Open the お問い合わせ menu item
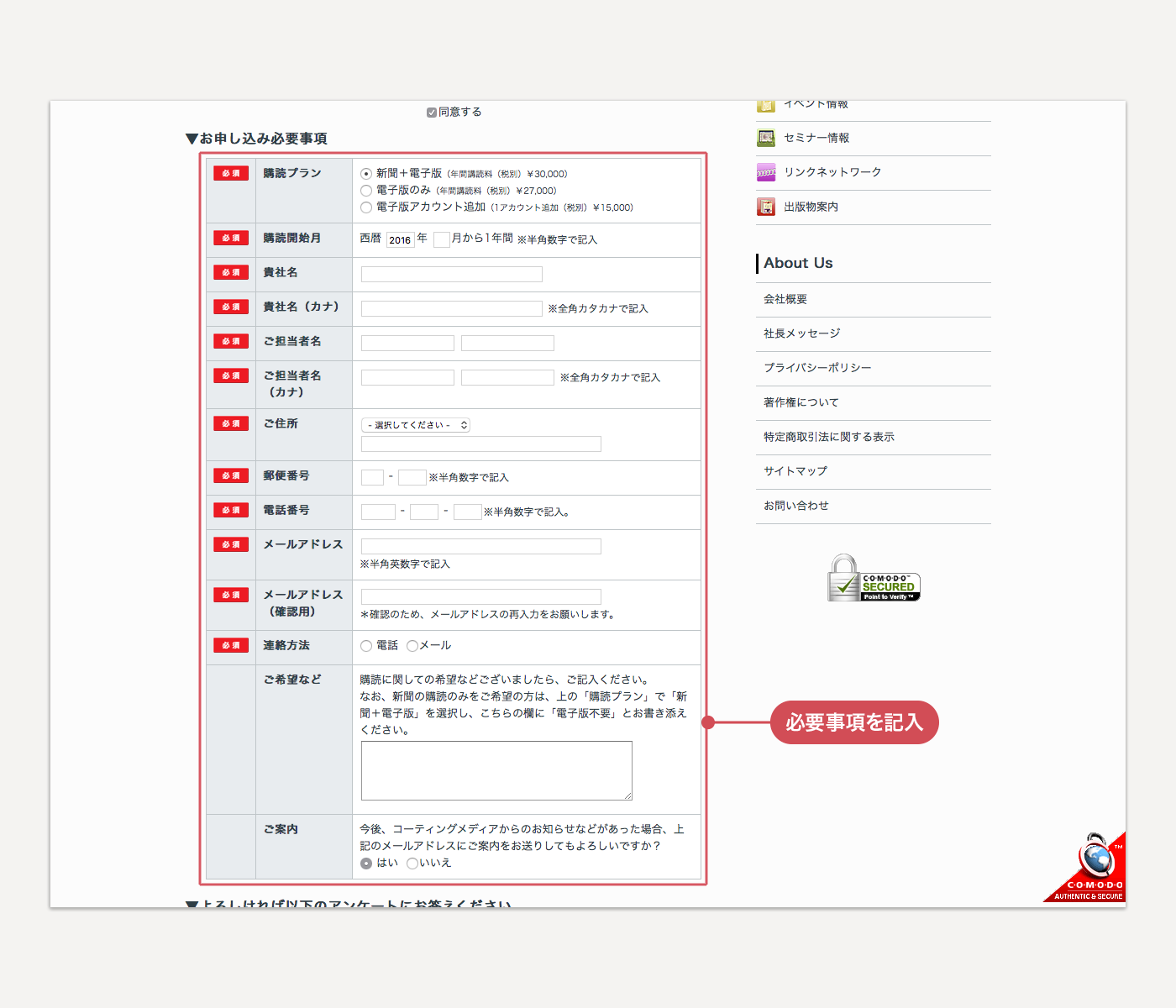1176x1008 pixels. tap(795, 506)
